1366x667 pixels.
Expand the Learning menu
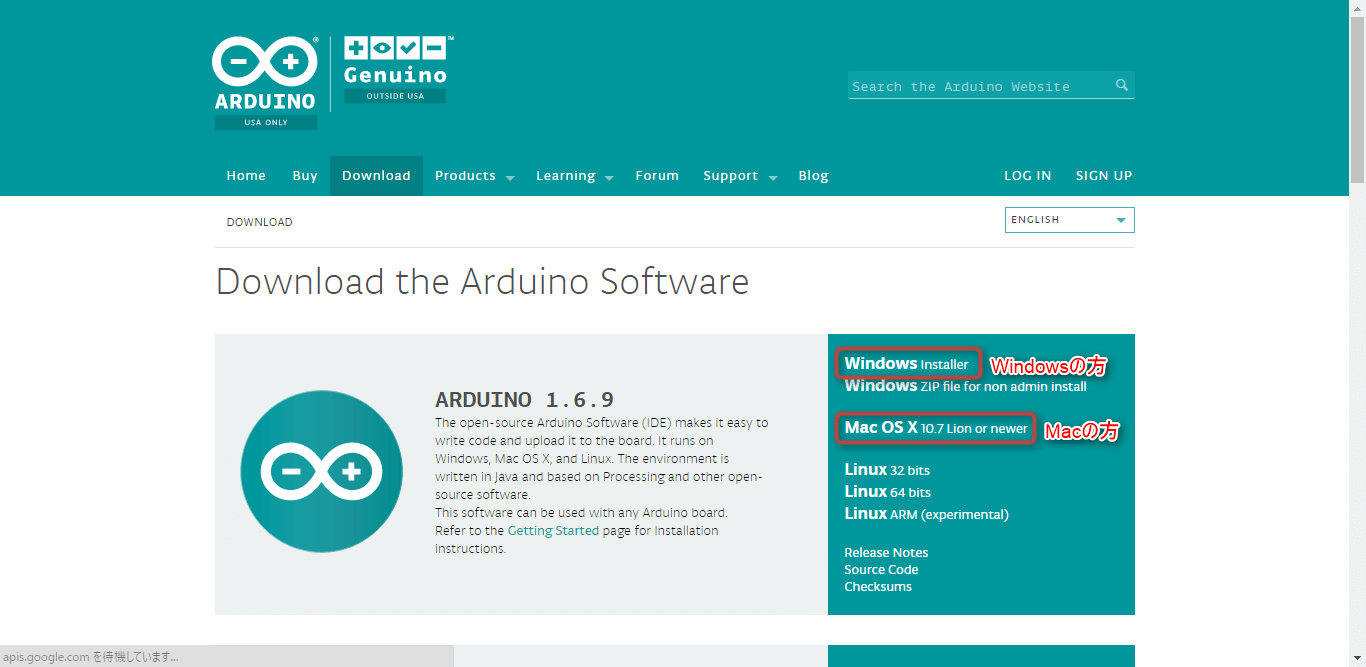coord(574,176)
